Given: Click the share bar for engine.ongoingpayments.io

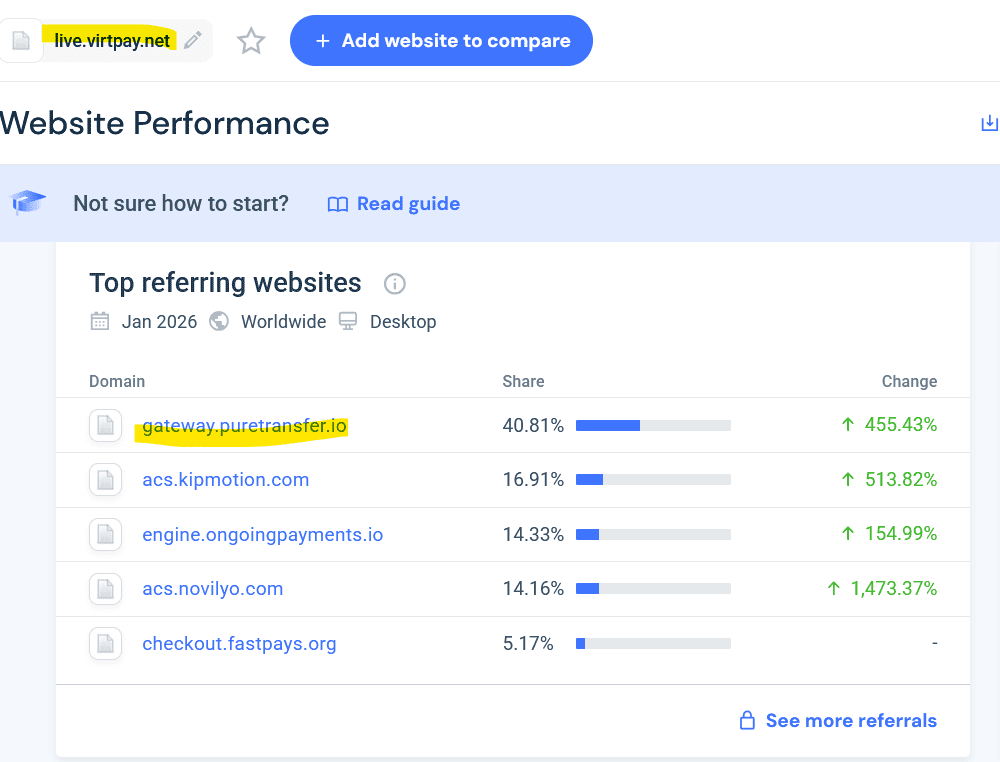Looking at the screenshot, I should (x=651, y=533).
